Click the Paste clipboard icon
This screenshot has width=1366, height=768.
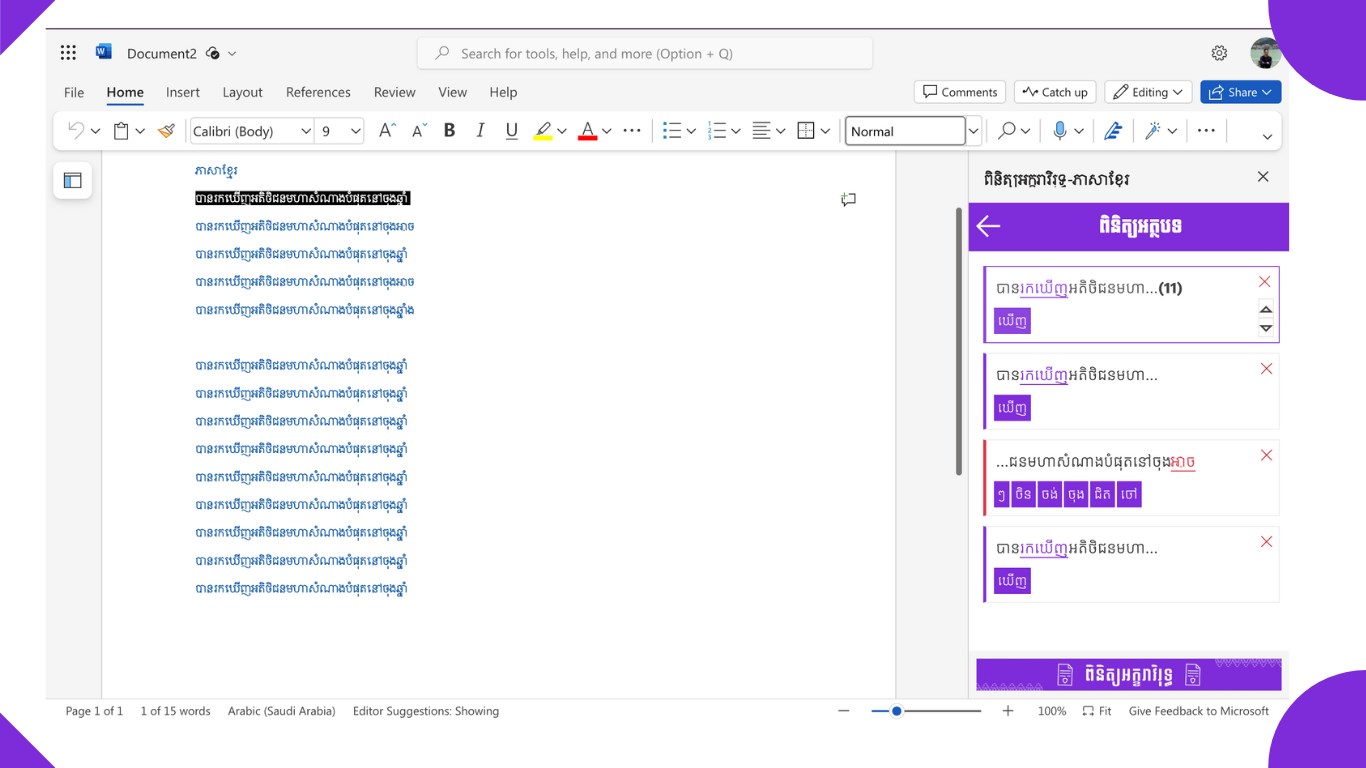click(x=121, y=131)
